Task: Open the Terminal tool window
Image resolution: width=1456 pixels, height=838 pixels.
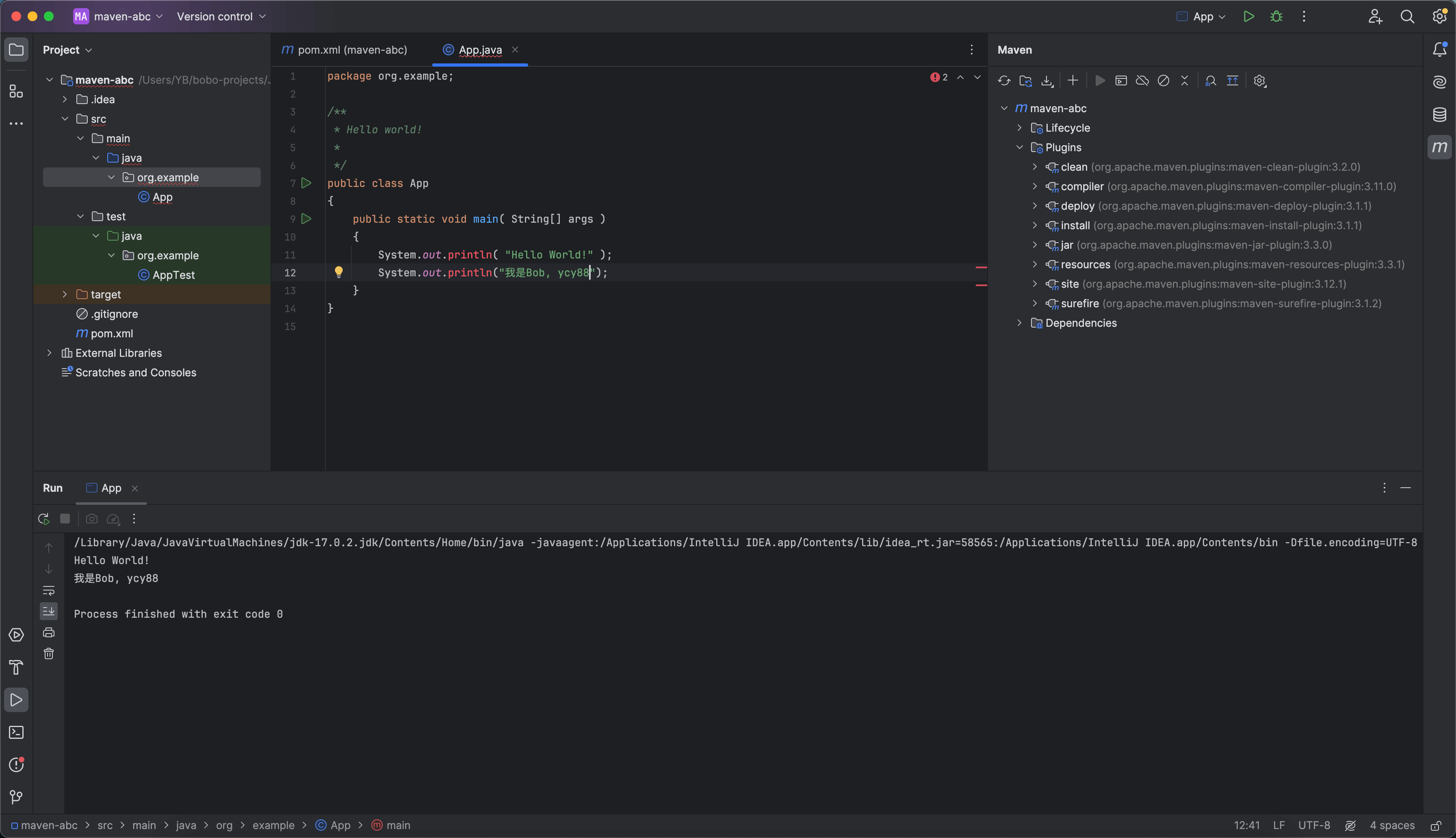Action: [x=16, y=732]
